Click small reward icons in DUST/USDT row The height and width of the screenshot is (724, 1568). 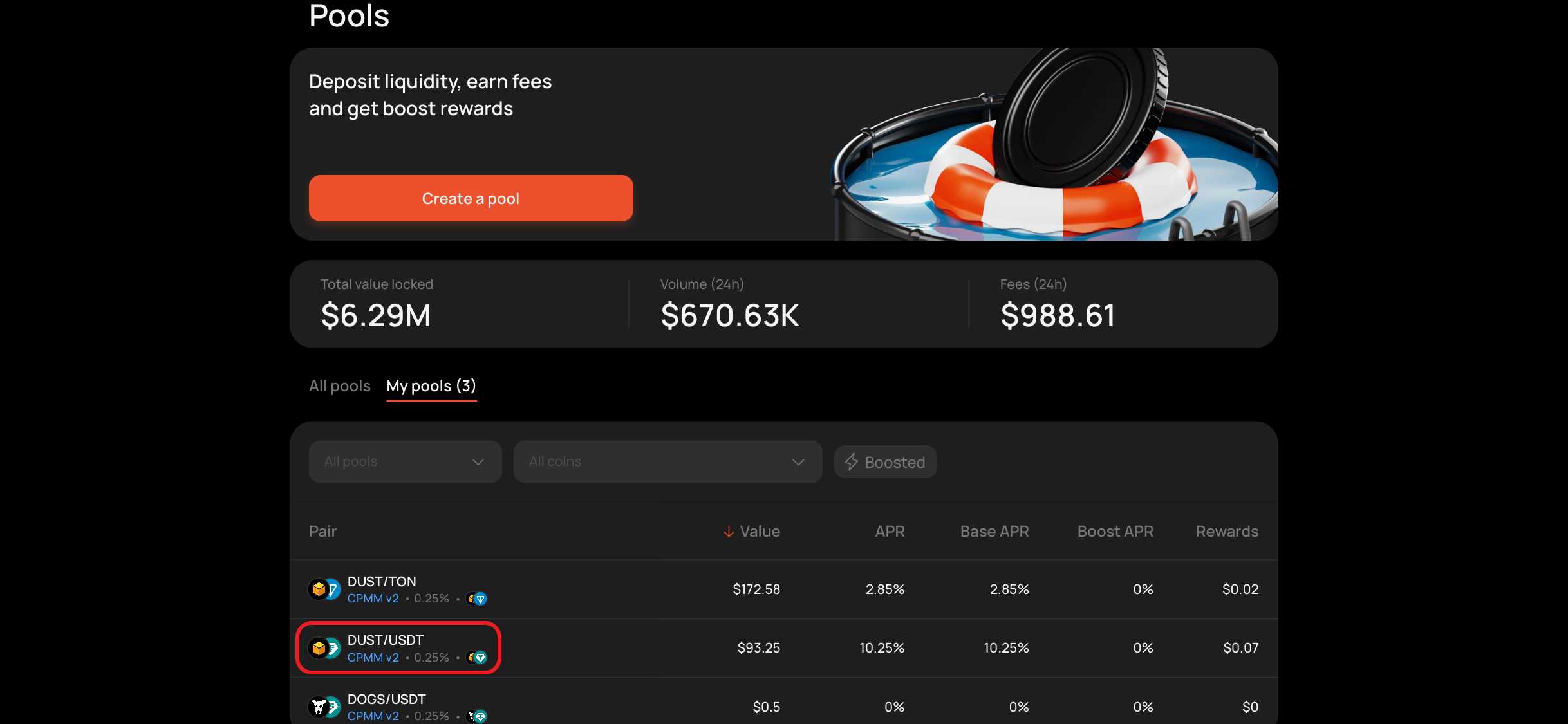coord(477,658)
